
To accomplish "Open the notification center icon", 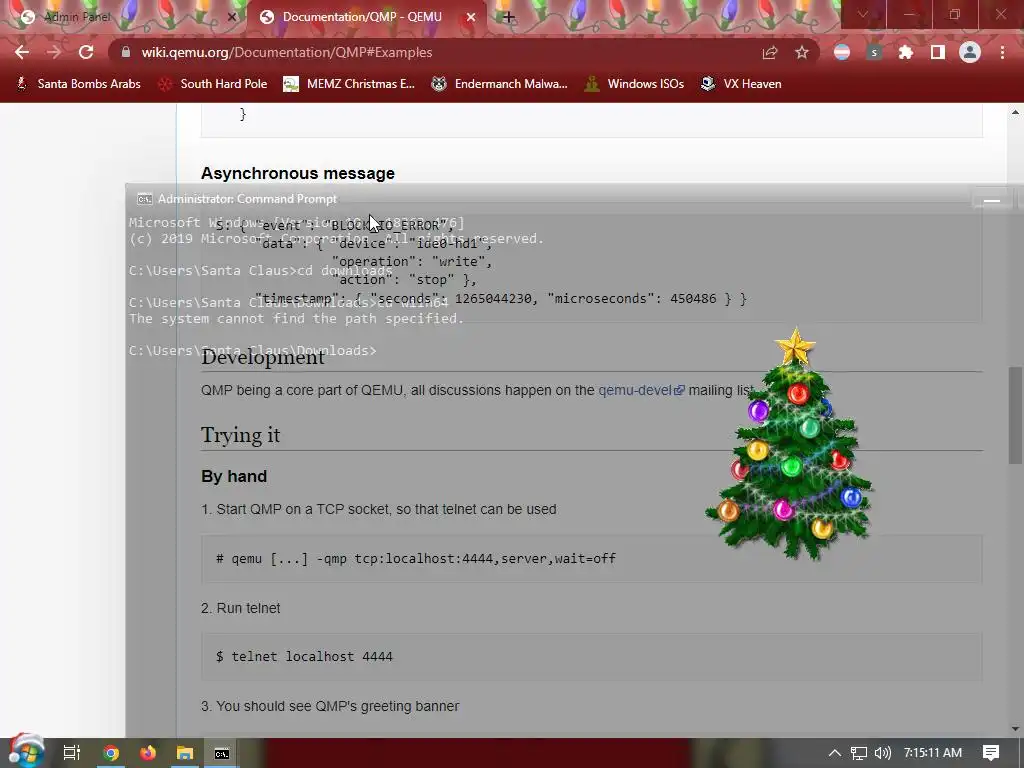I will [x=991, y=753].
